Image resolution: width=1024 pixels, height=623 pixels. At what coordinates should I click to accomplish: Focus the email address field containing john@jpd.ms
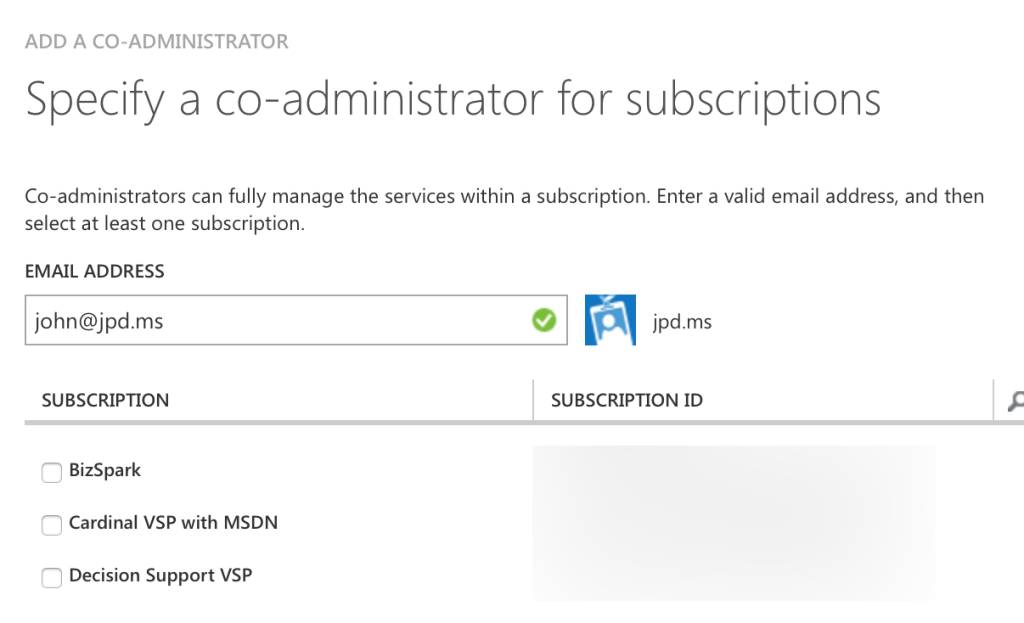point(296,320)
